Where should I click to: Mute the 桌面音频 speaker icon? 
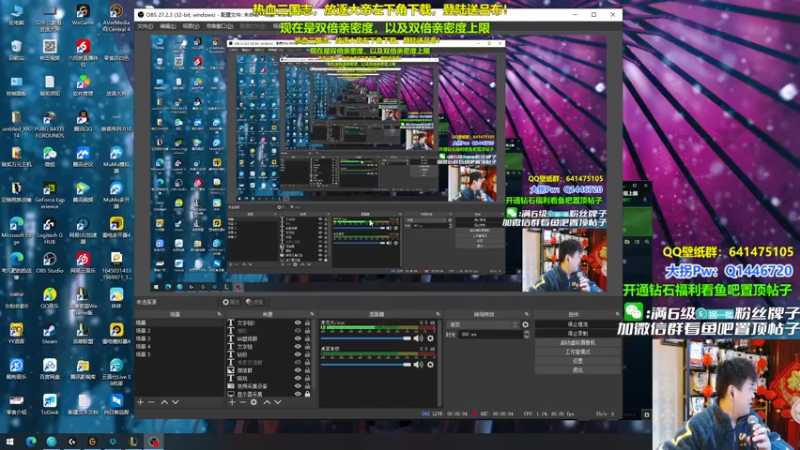[x=418, y=364]
